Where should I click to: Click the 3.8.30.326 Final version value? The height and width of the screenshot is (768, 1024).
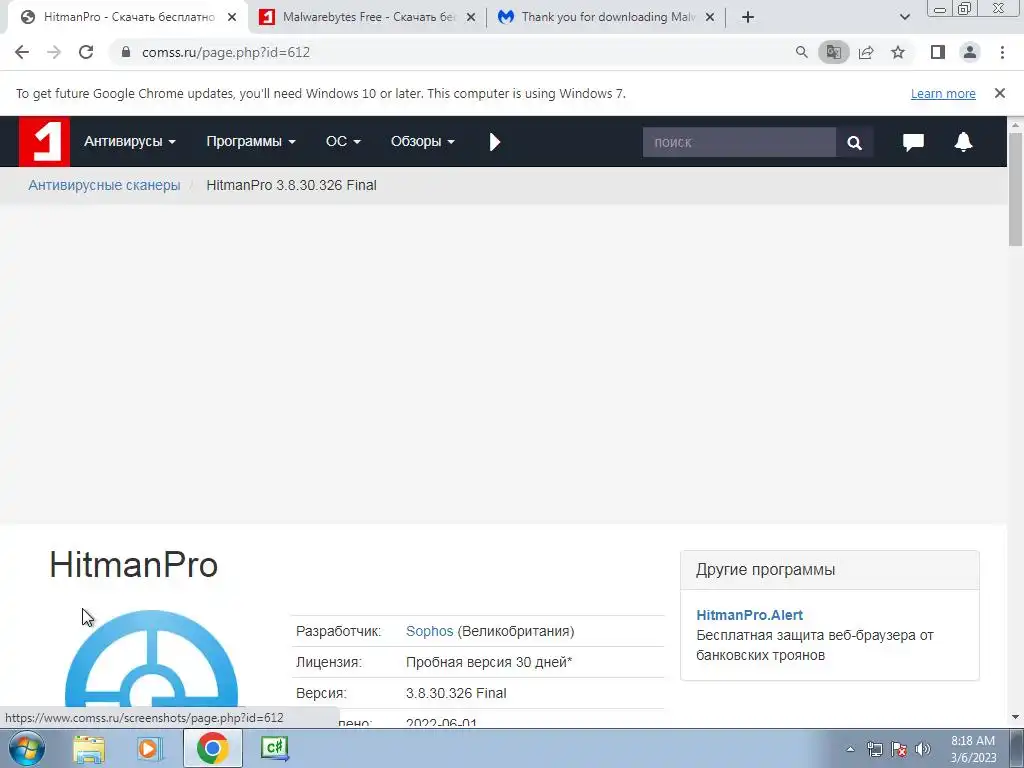pyautogui.click(x=456, y=694)
